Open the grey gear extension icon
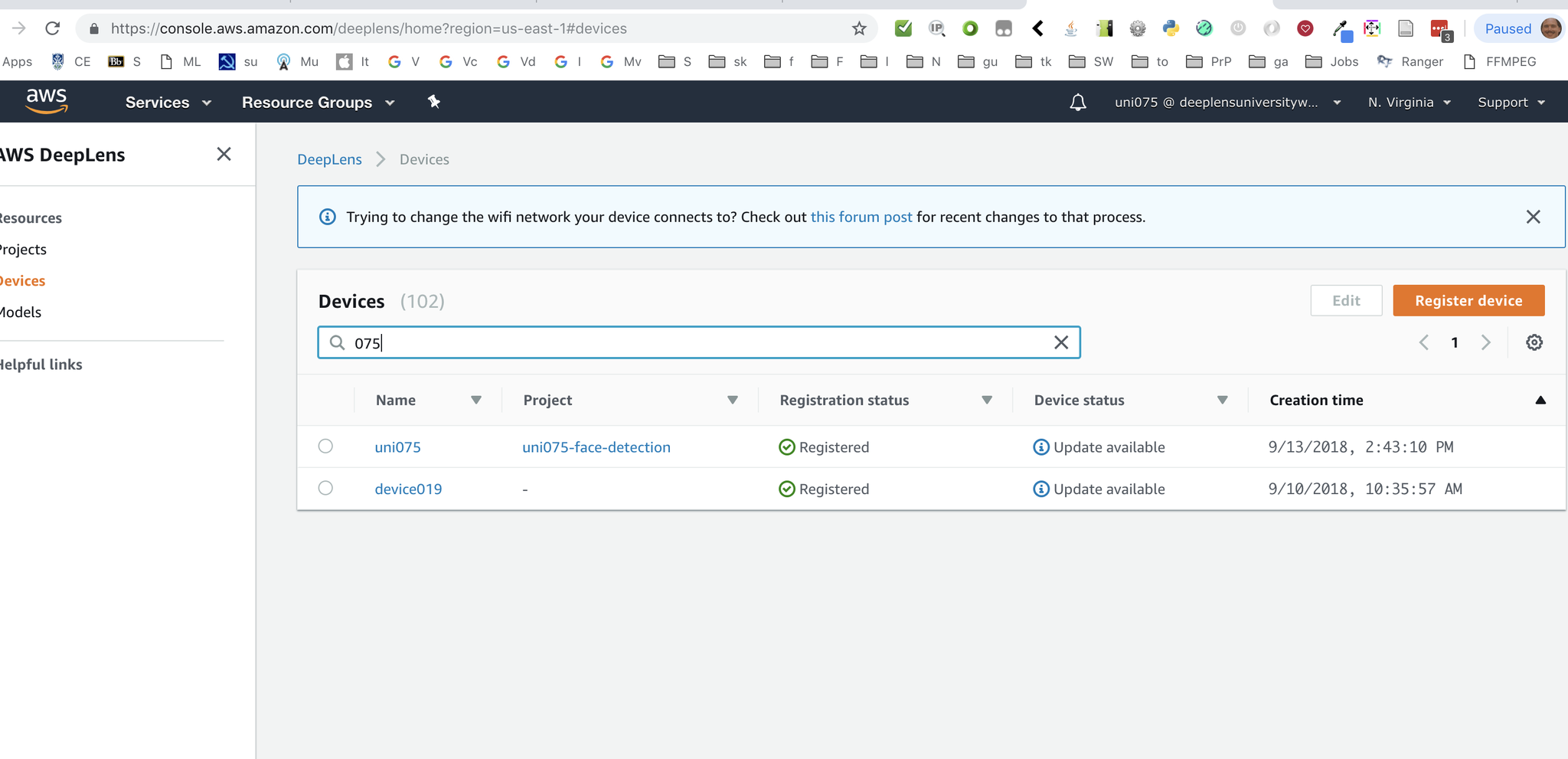This screenshot has width=1568, height=759. click(x=1138, y=28)
